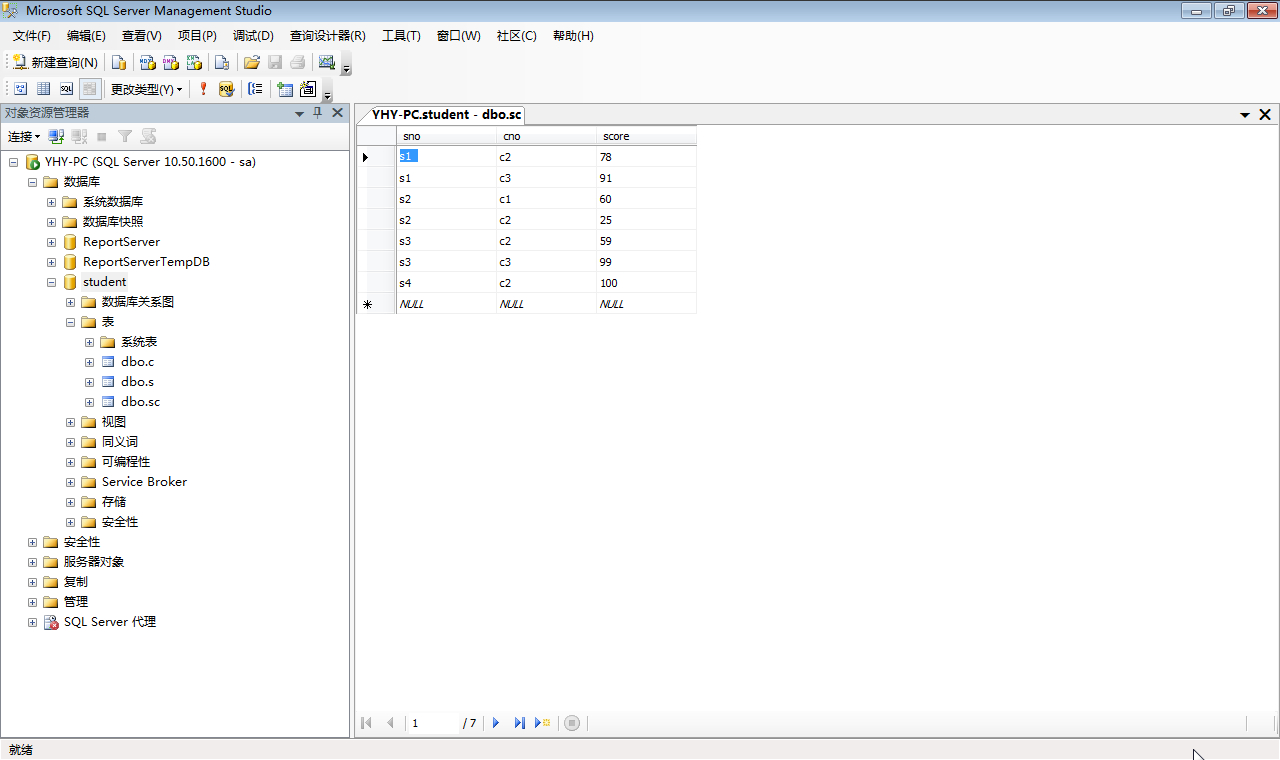
Task: Start an Analysis Services XMLA query
Action: [x=195, y=62]
